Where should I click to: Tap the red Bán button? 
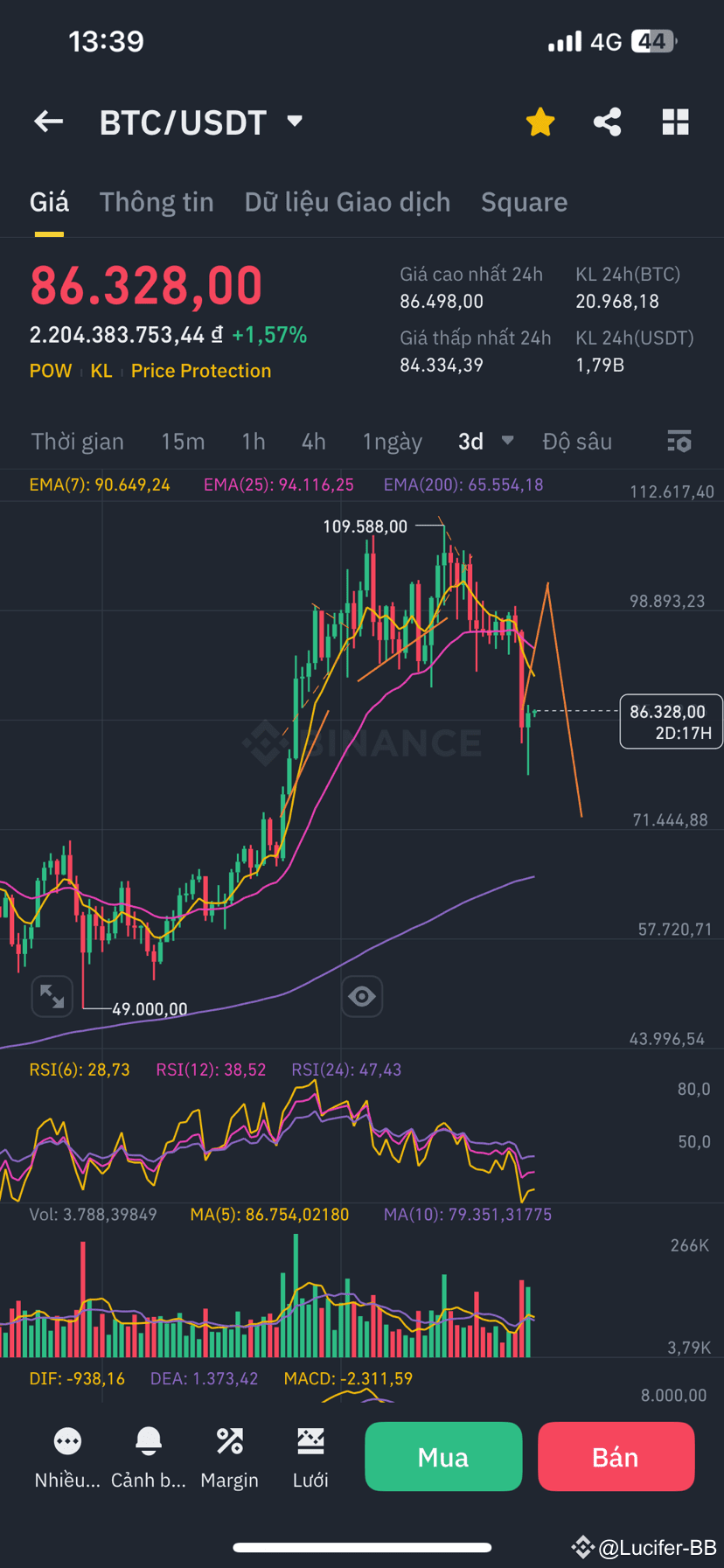(x=616, y=1457)
